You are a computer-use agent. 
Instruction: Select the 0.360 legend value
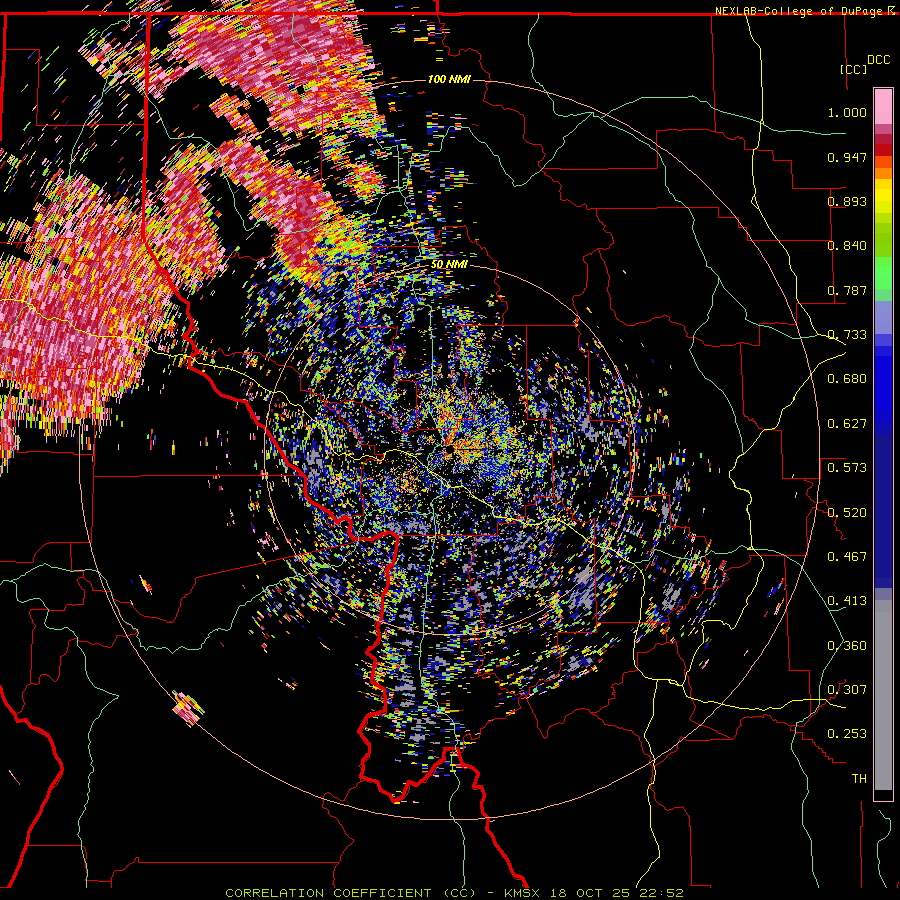click(847, 646)
